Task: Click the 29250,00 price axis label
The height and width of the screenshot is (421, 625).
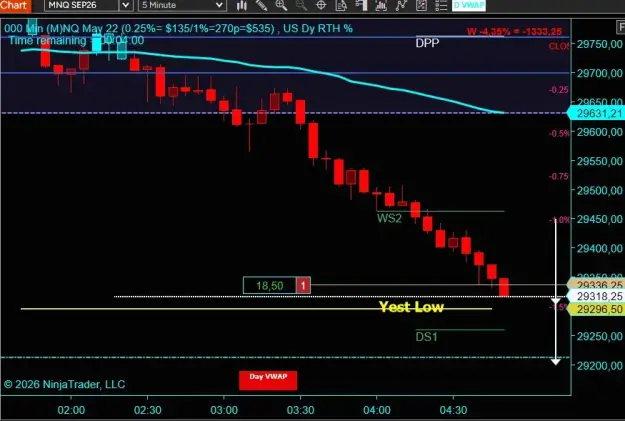Action: click(x=599, y=336)
